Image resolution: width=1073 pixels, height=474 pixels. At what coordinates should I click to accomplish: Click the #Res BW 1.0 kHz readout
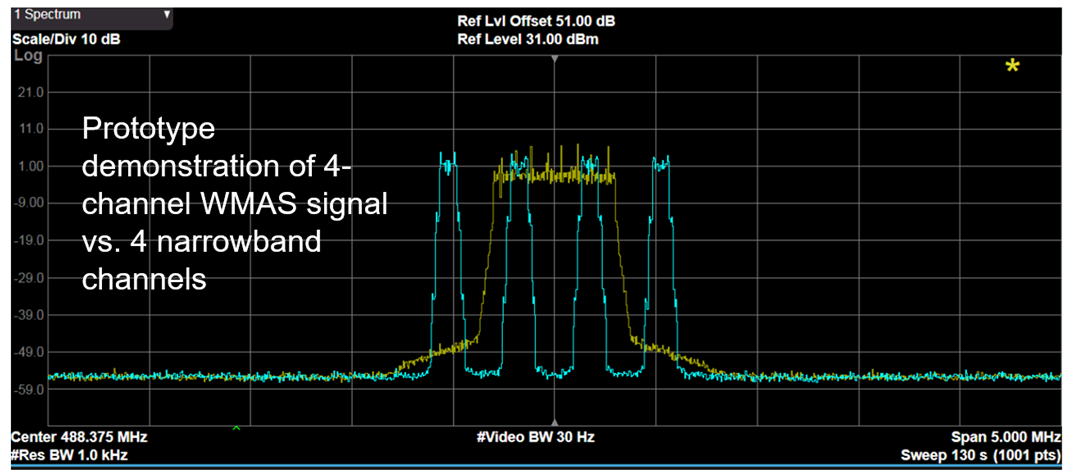[69, 454]
